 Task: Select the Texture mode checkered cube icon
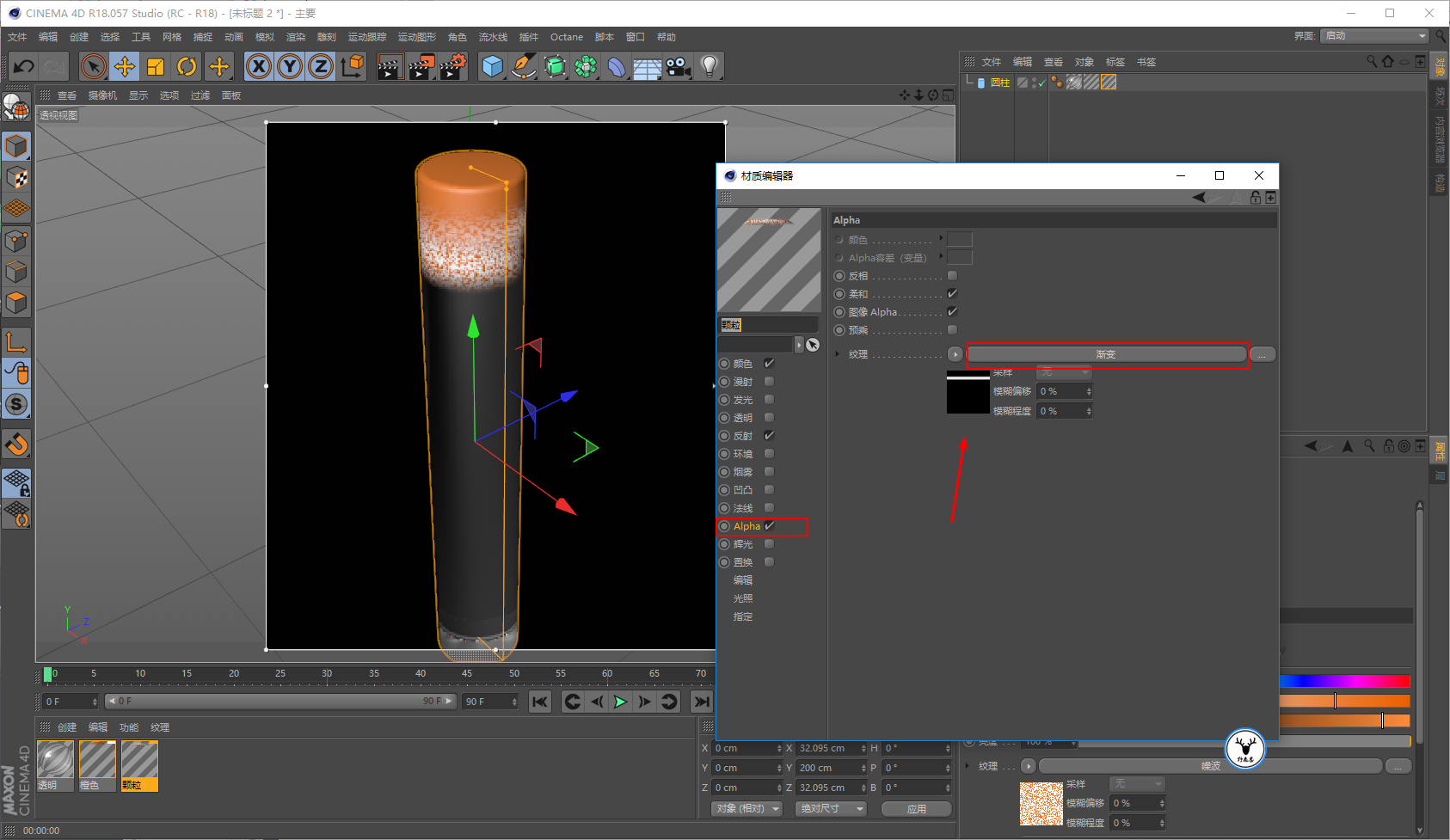16,178
